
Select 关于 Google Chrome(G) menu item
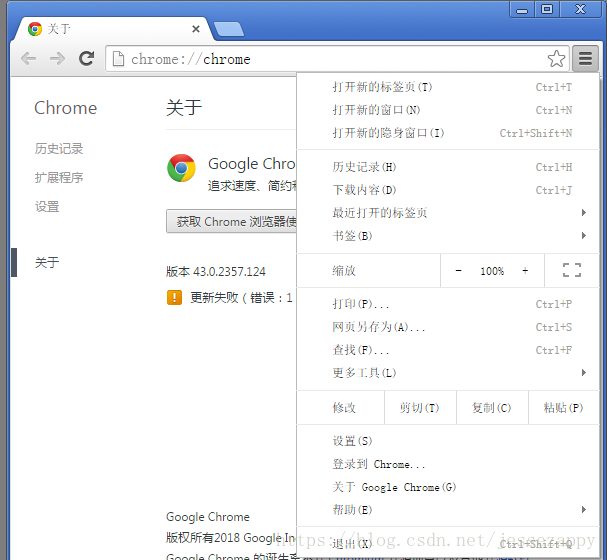point(448,487)
